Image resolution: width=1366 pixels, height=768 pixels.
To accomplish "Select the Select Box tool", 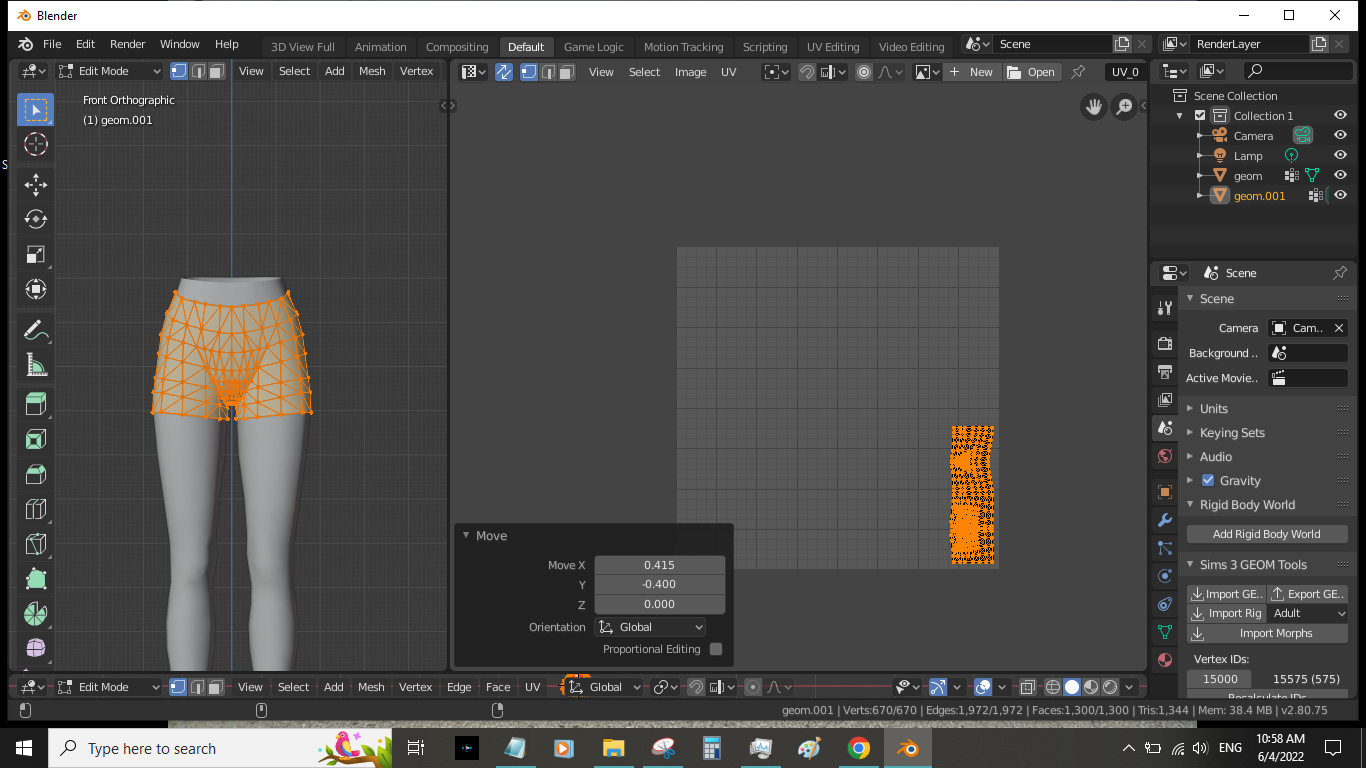I will [x=35, y=109].
